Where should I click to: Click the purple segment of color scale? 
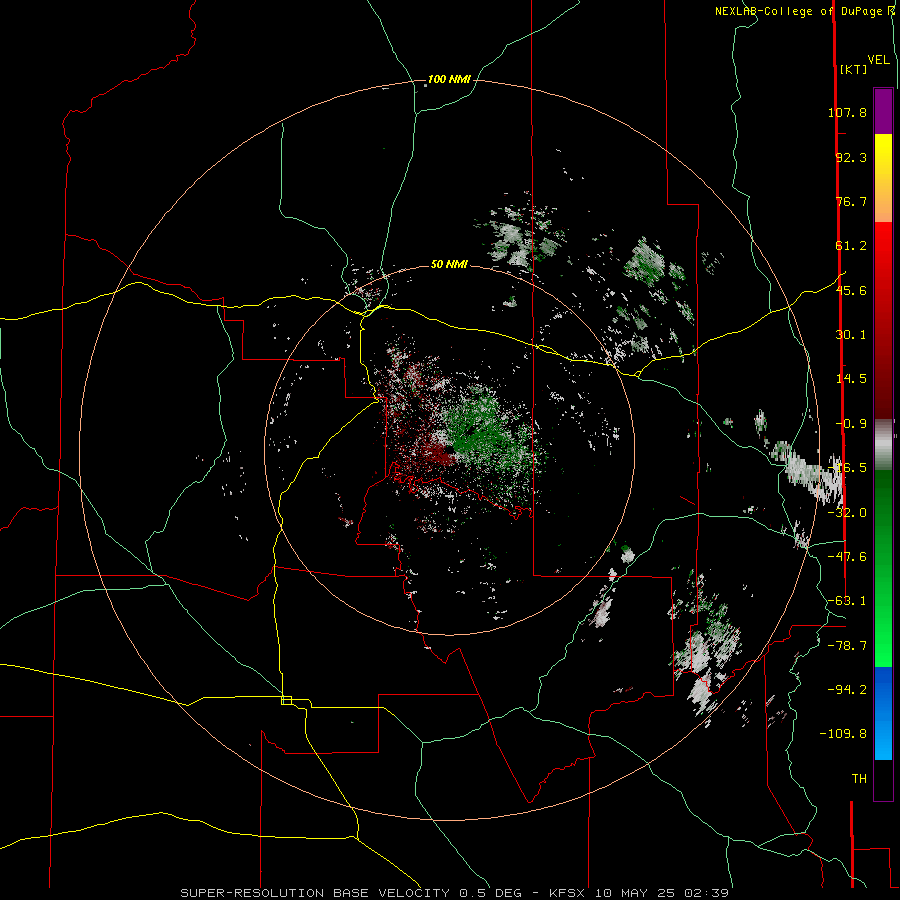pyautogui.click(x=883, y=111)
